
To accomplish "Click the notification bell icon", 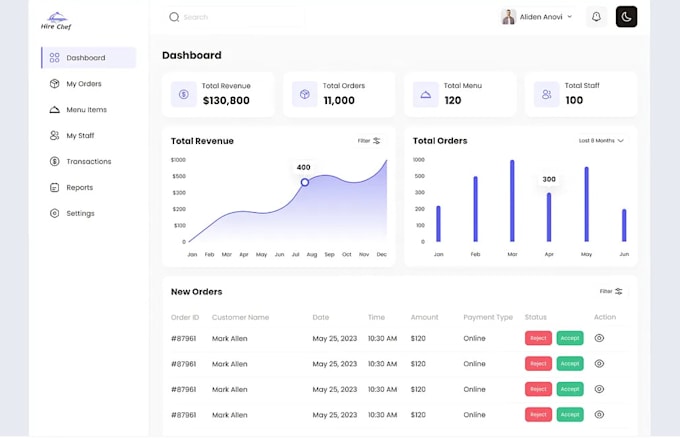I will [596, 17].
